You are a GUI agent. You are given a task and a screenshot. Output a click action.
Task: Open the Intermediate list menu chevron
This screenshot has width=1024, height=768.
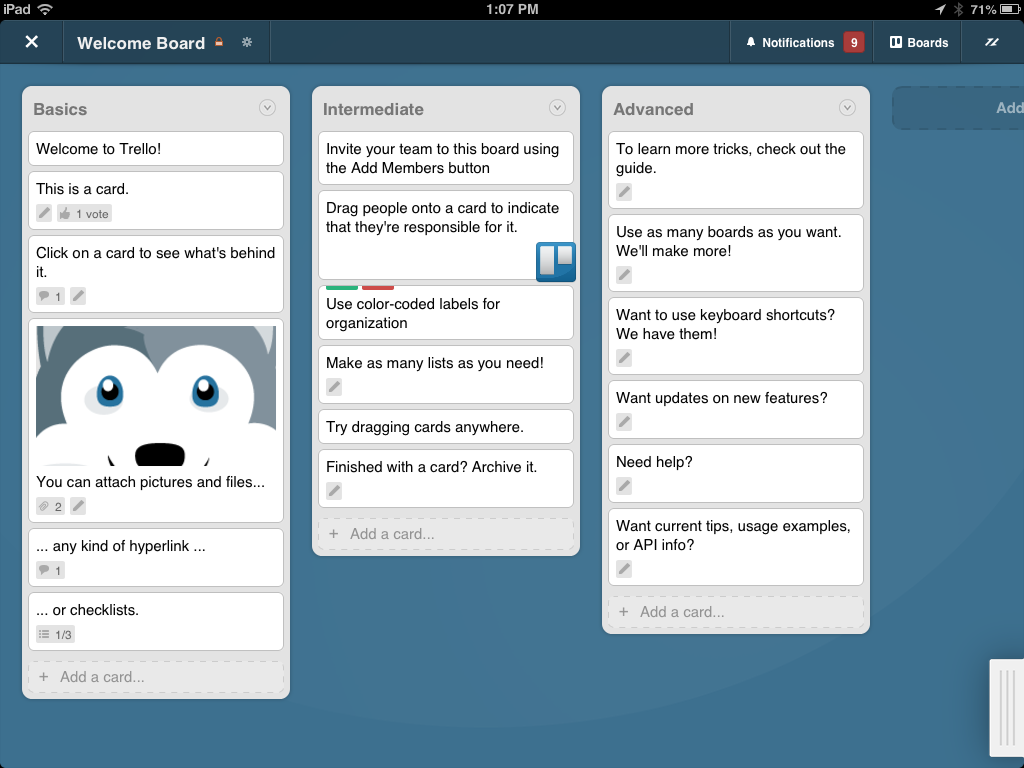click(557, 108)
